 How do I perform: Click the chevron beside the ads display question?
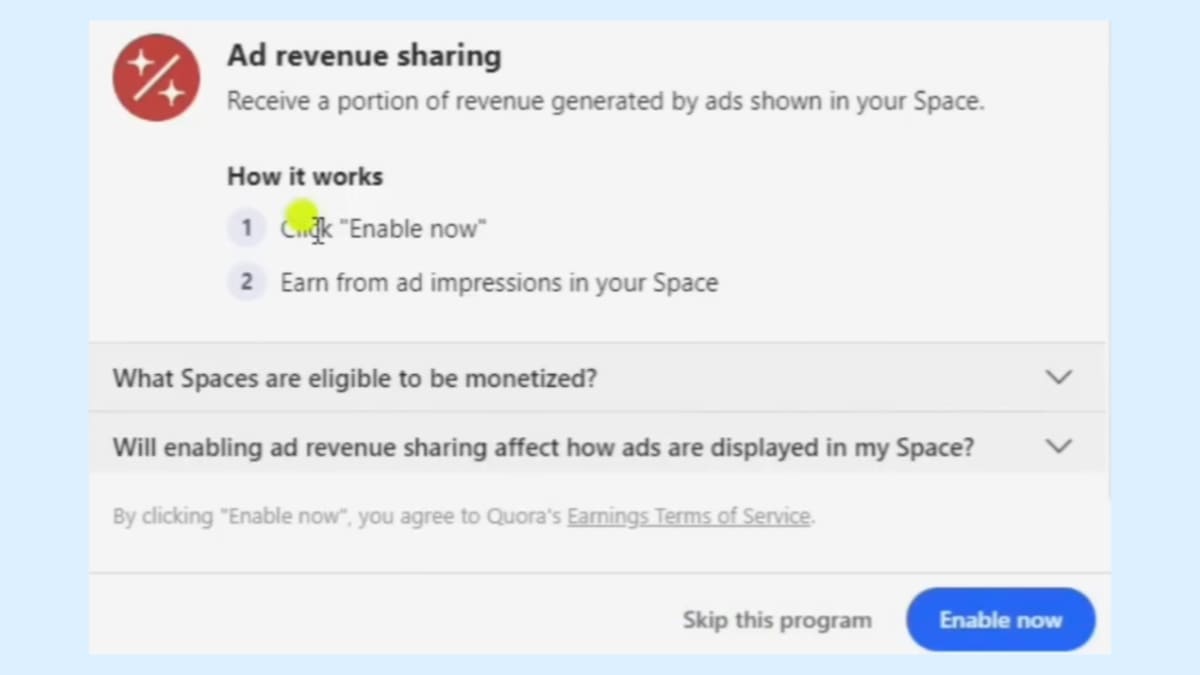point(1059,446)
